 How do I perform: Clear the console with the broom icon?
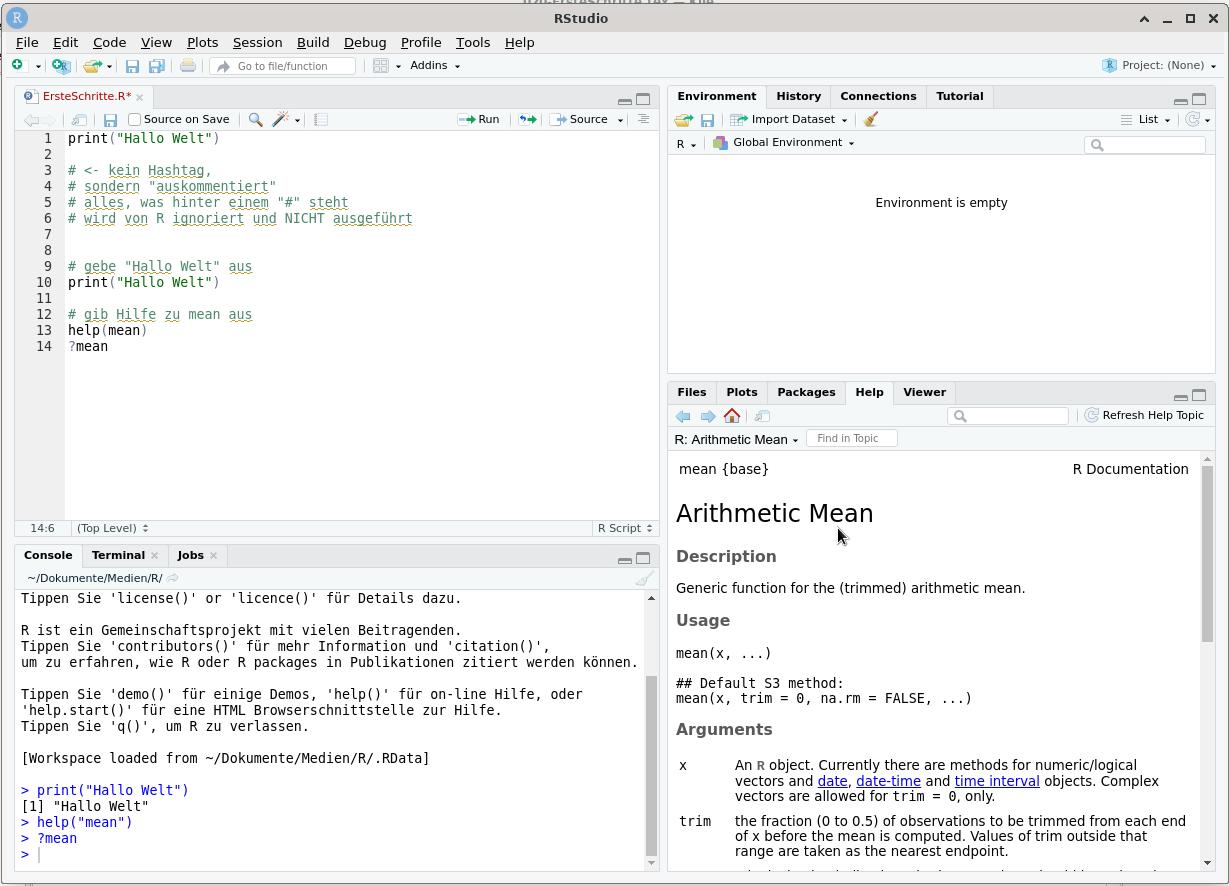tap(645, 578)
